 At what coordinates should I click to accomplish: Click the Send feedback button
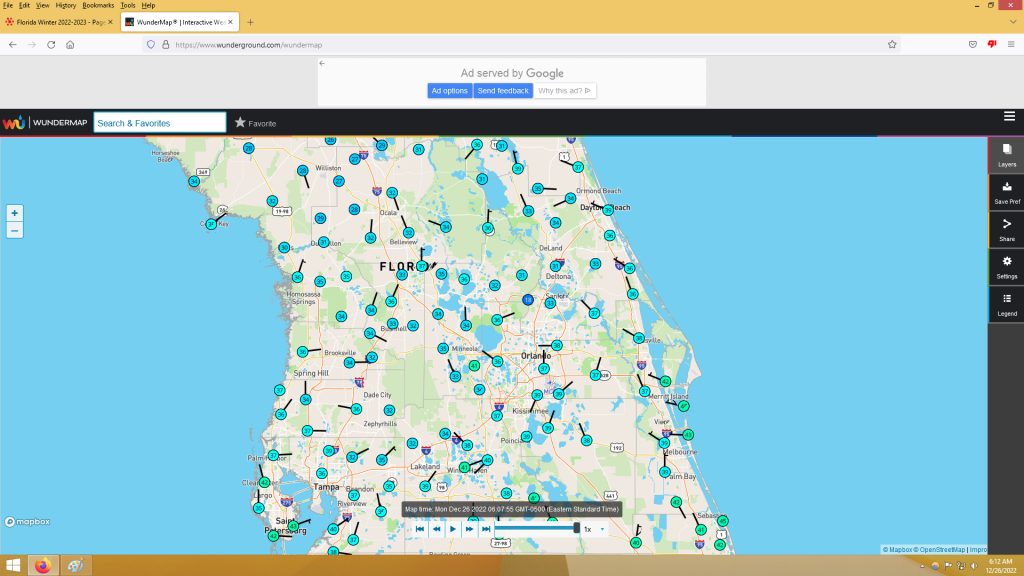tap(503, 91)
